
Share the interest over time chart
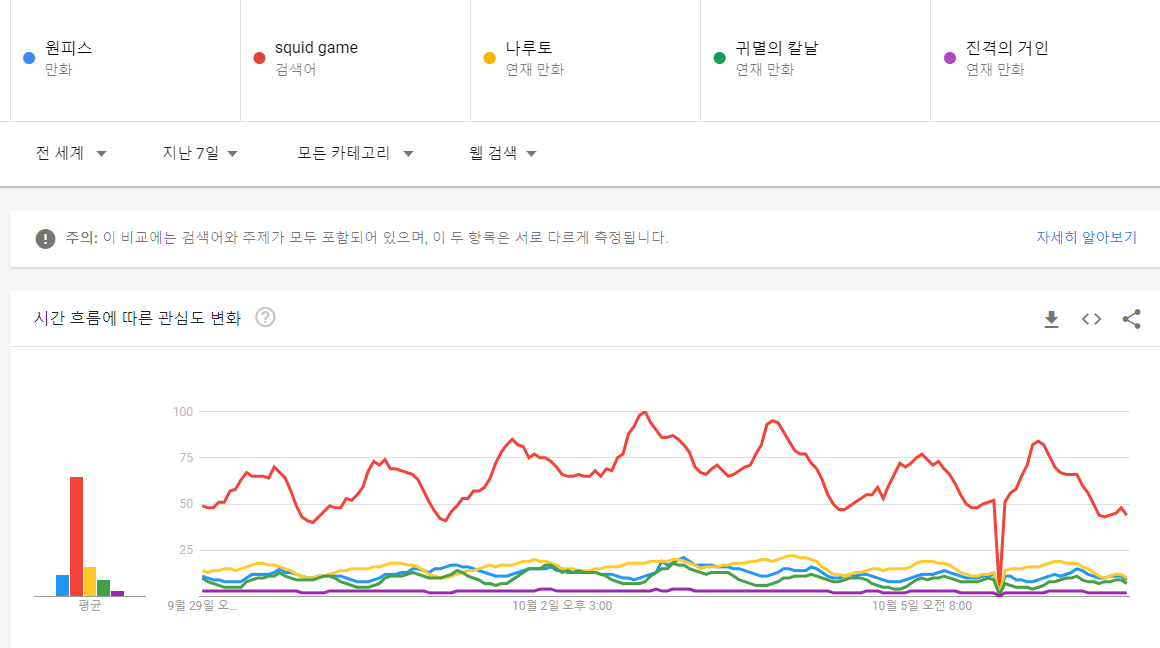pyautogui.click(x=1131, y=319)
